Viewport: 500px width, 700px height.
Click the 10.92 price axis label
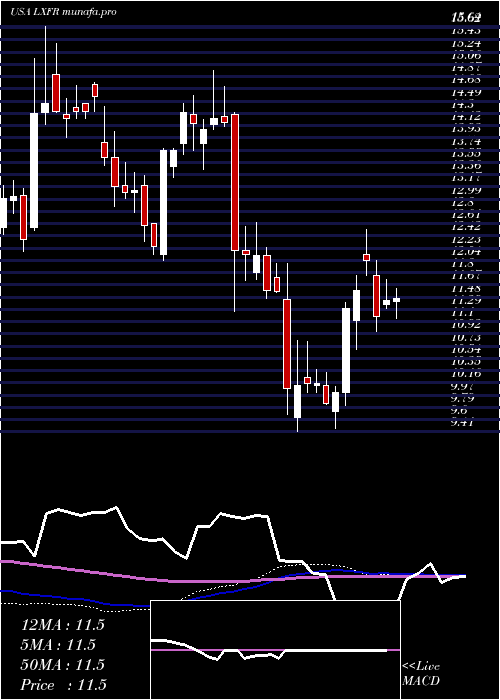[x=467, y=325]
